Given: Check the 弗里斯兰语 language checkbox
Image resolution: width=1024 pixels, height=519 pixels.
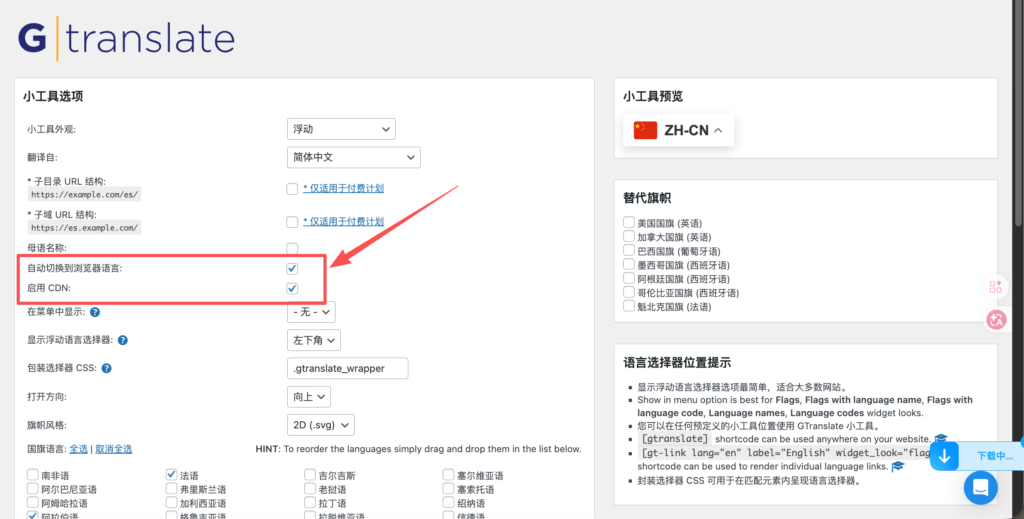Looking at the screenshot, I should click(171, 488).
